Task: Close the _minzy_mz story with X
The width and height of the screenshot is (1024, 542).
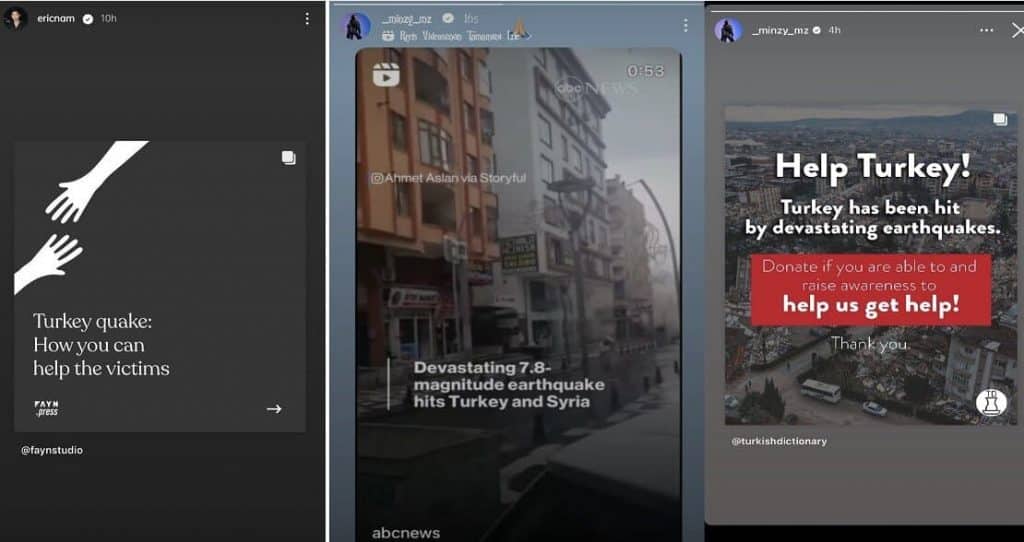Action: pyautogui.click(x=1017, y=30)
